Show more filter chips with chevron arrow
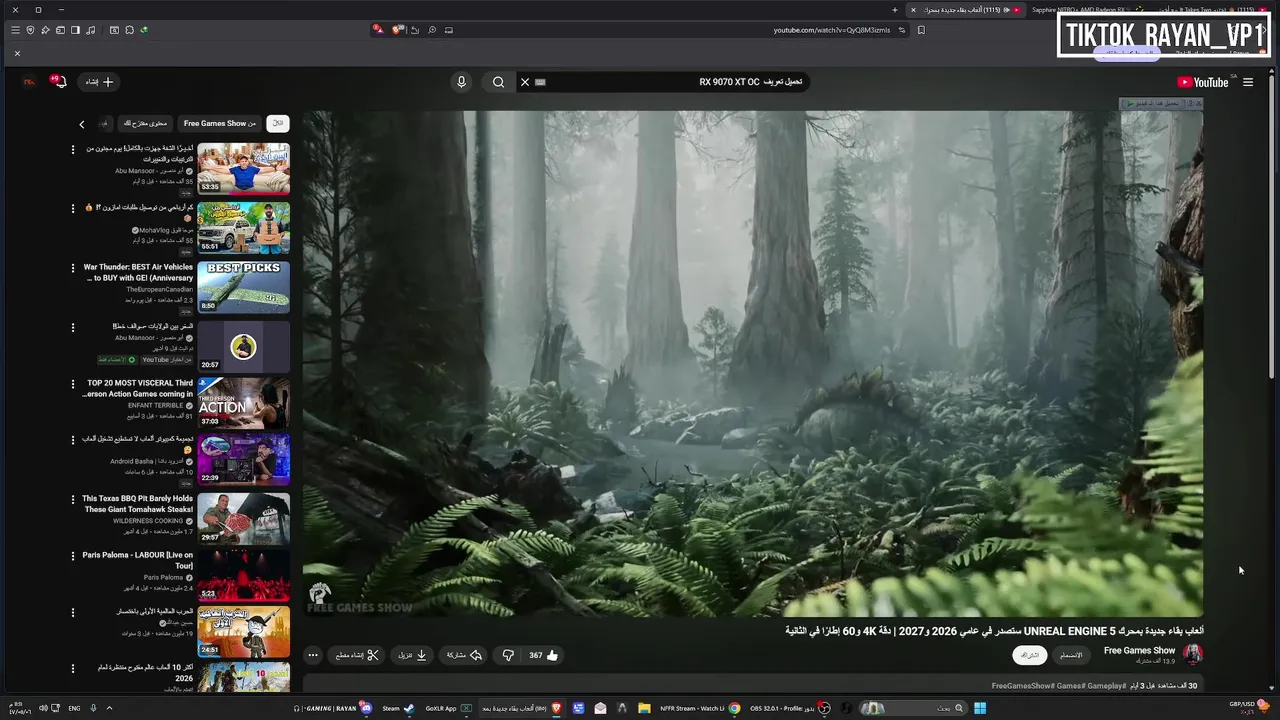Viewport: 1280px width, 720px height. tap(82, 124)
